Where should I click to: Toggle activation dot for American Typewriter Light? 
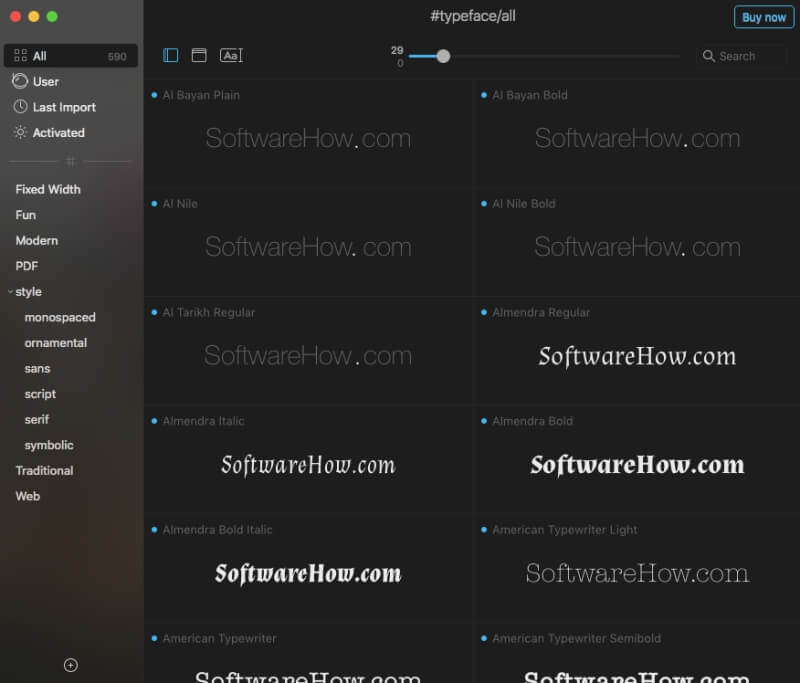point(484,529)
